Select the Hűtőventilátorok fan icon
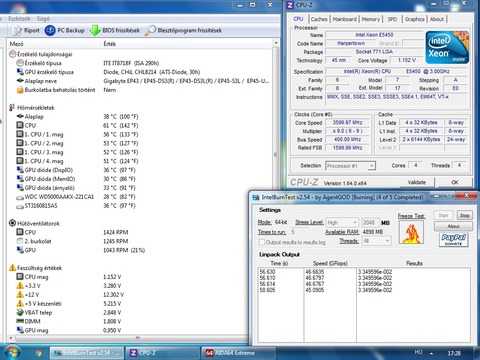The height and width of the screenshot is (360, 480). point(13,223)
